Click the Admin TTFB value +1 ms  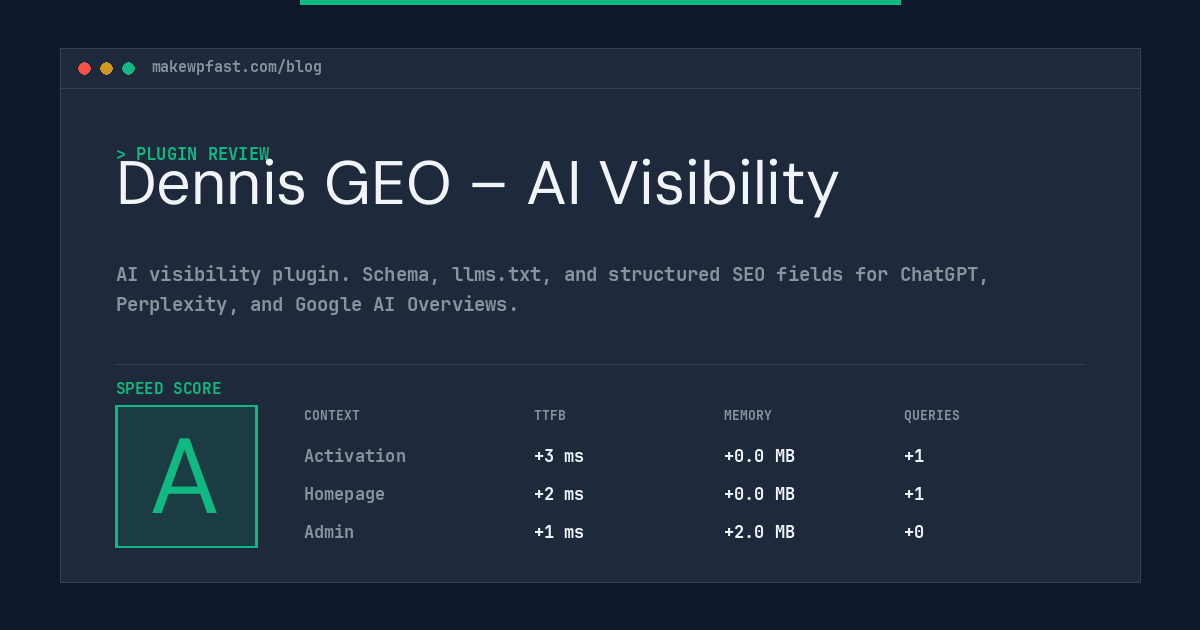pyautogui.click(x=559, y=532)
